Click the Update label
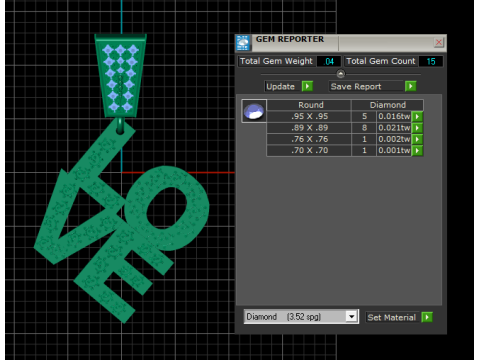480x360 pixels. point(281,86)
